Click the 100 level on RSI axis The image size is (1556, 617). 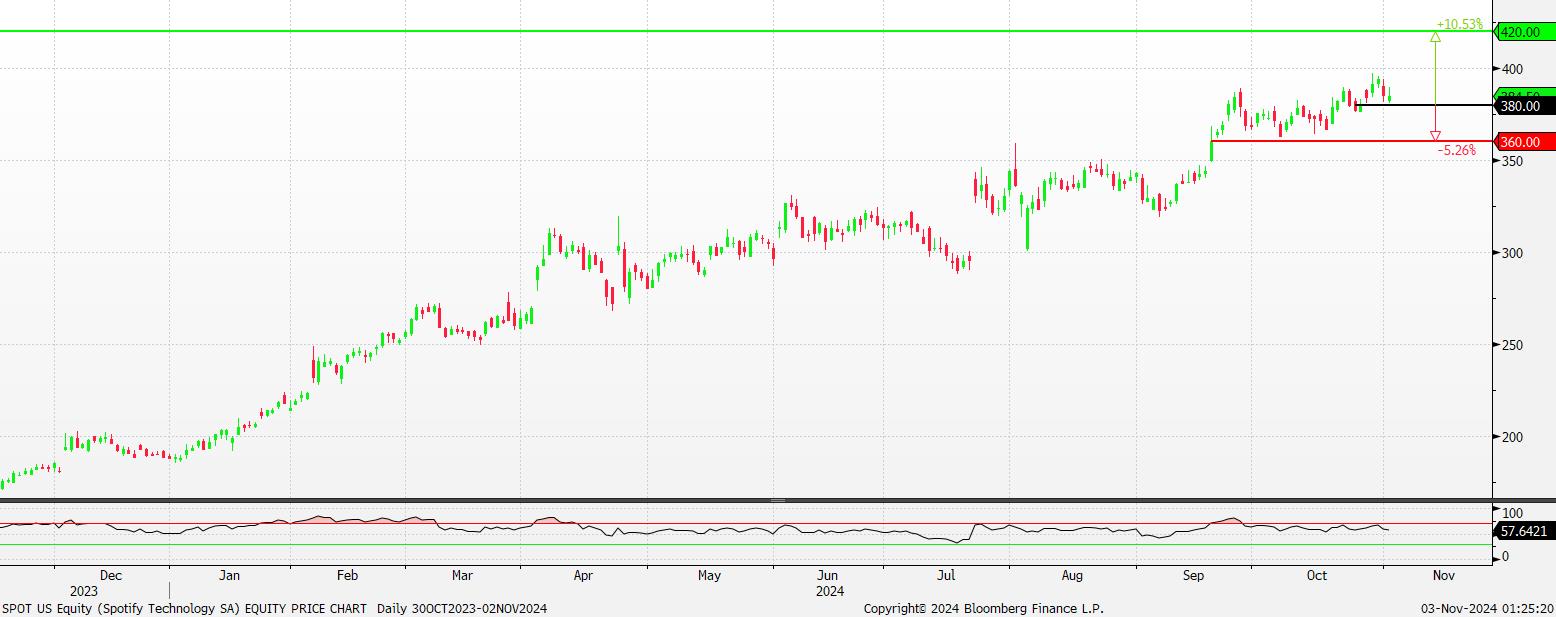(1512, 513)
